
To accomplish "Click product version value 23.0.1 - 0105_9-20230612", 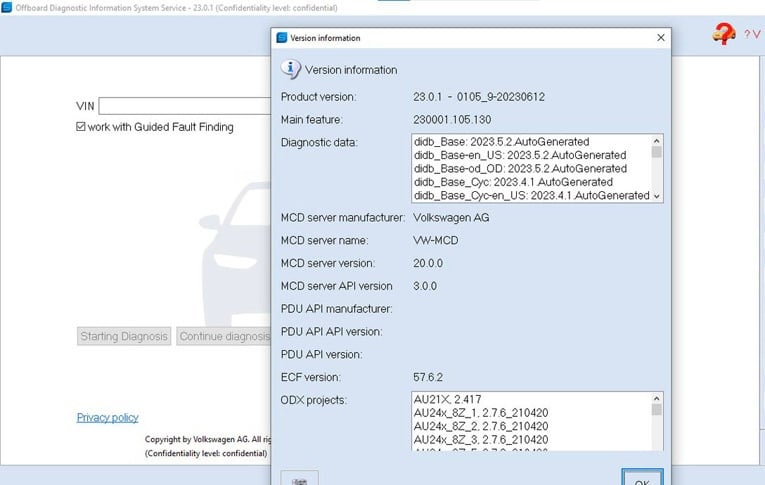I will pyautogui.click(x=479, y=97).
